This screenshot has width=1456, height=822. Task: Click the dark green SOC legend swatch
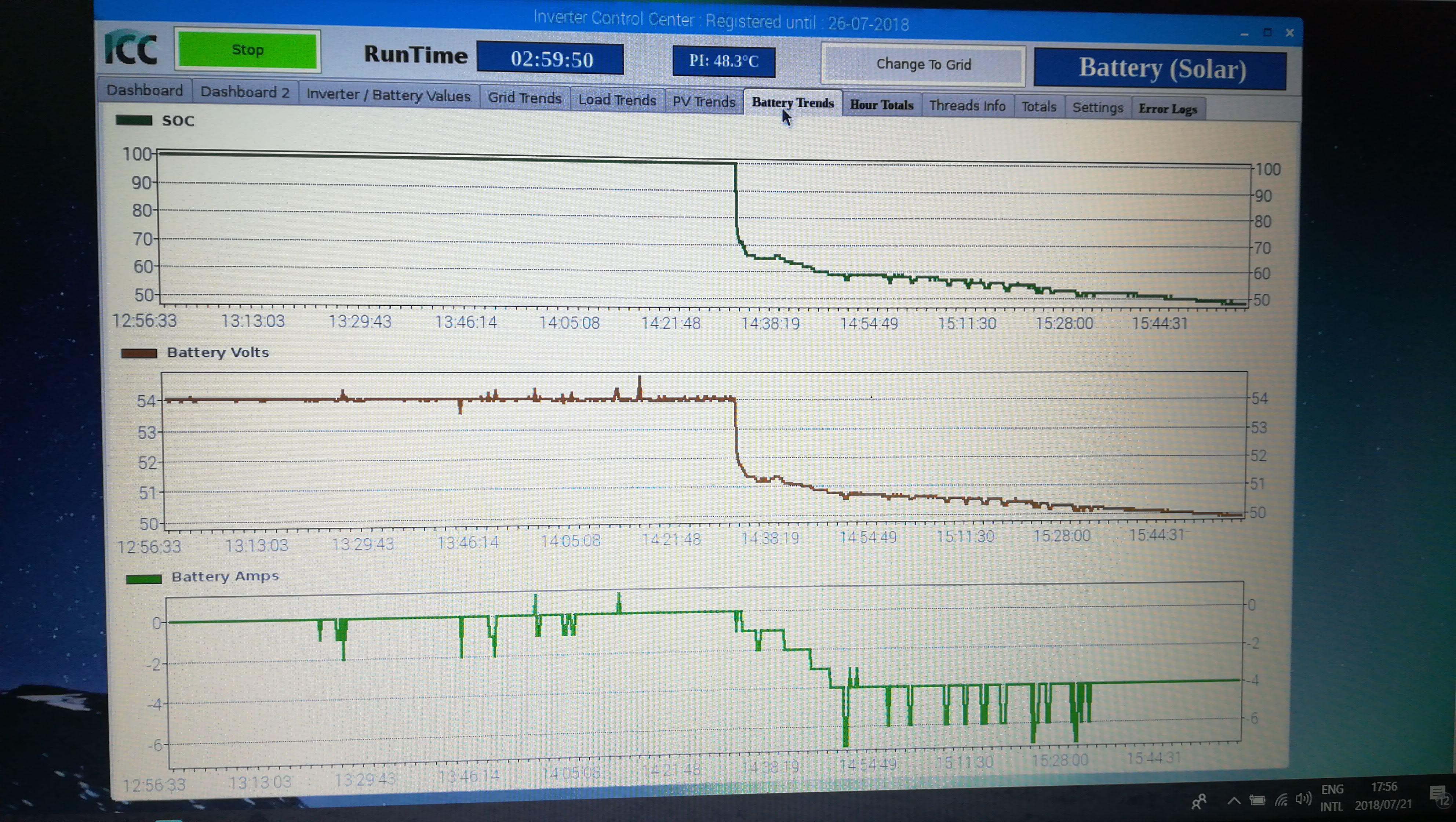(134, 120)
